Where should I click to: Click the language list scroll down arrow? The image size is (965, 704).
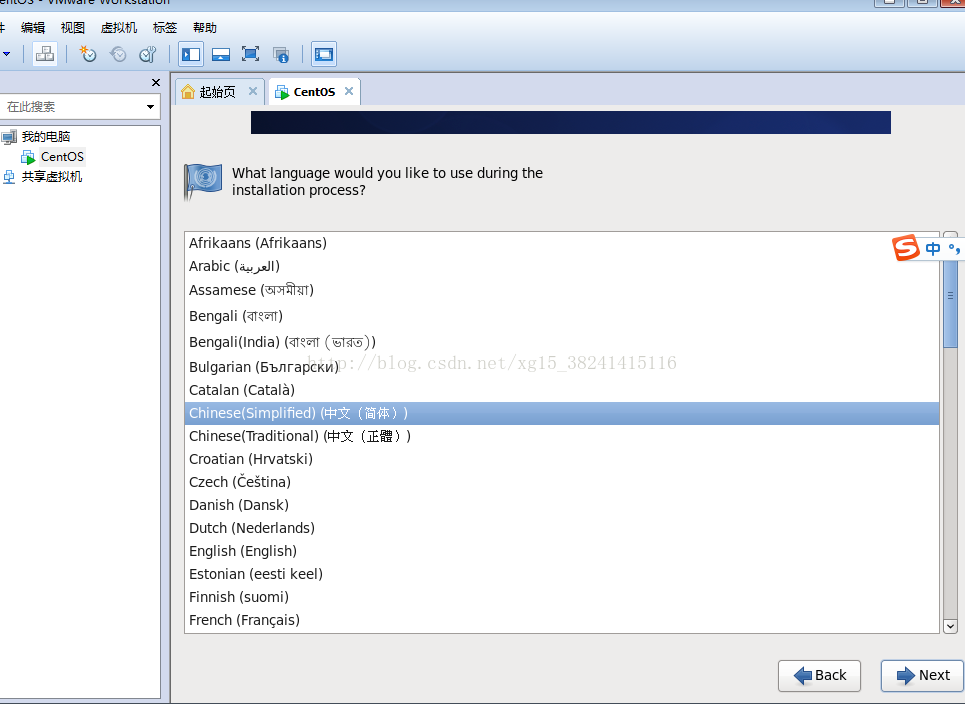coord(950,626)
